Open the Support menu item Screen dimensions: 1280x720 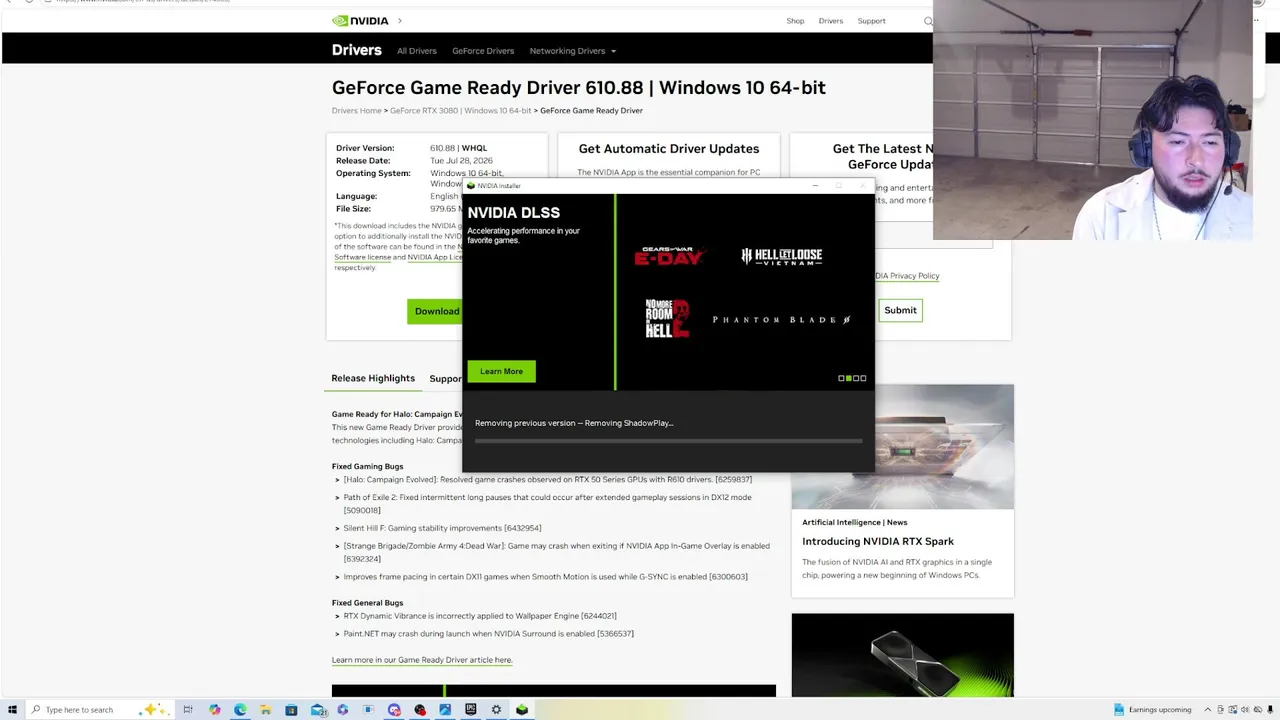pyautogui.click(x=871, y=21)
